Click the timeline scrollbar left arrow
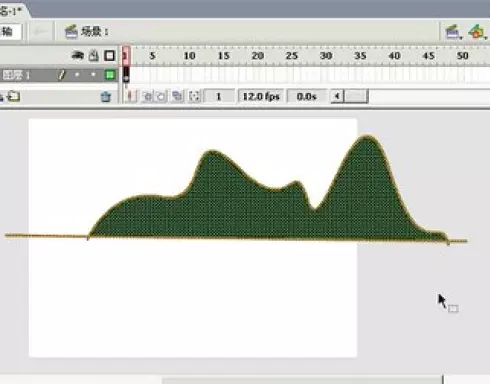The width and height of the screenshot is (490, 384). 337,96
